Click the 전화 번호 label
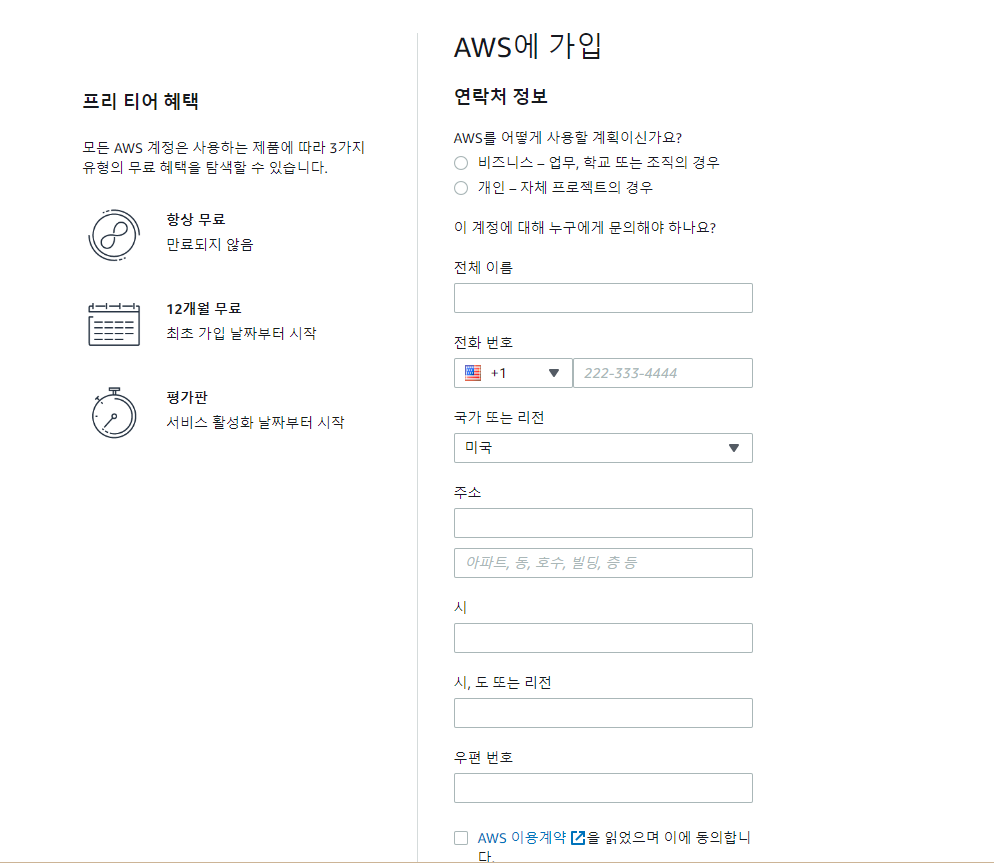Screen dimensions: 994x863 pos(483,342)
